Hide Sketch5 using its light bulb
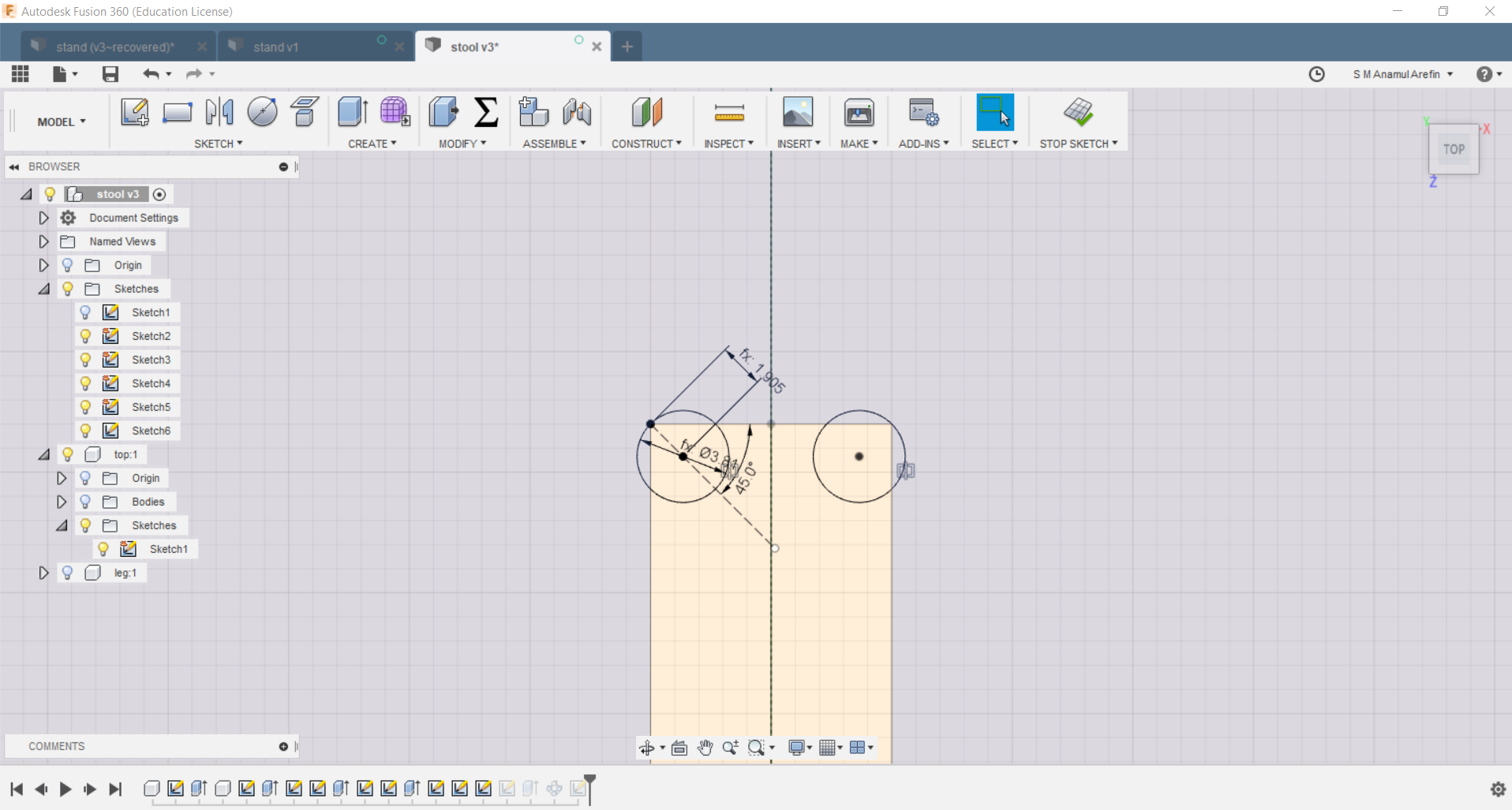This screenshot has width=1512, height=810. coord(85,407)
